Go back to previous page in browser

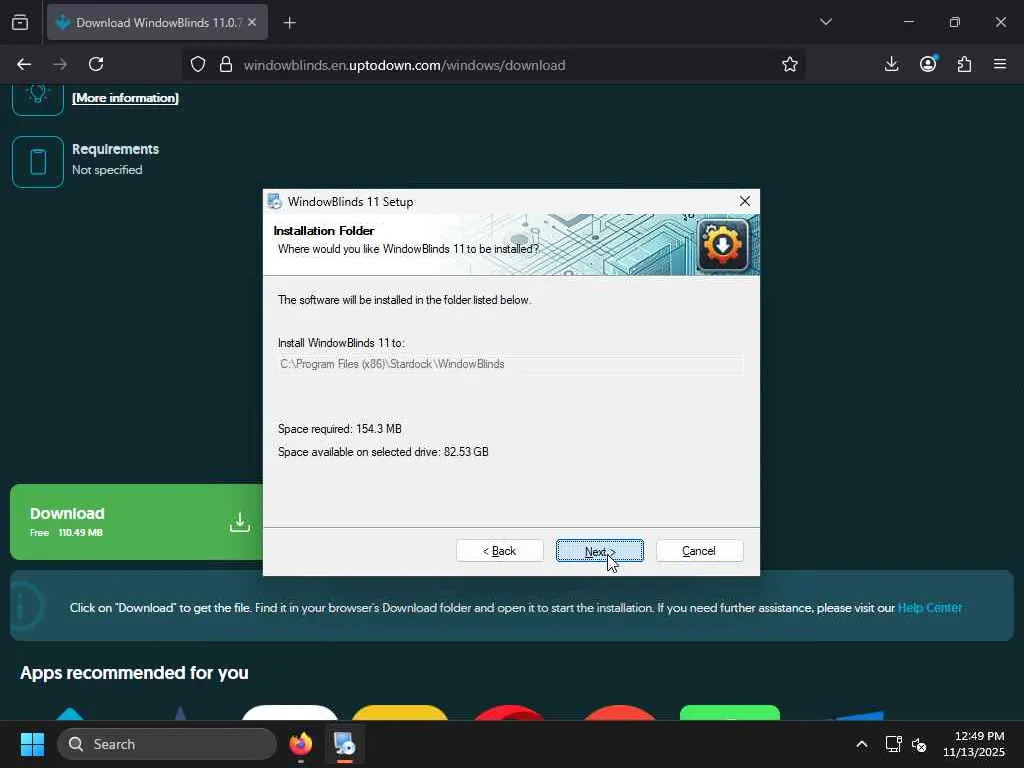tap(24, 65)
